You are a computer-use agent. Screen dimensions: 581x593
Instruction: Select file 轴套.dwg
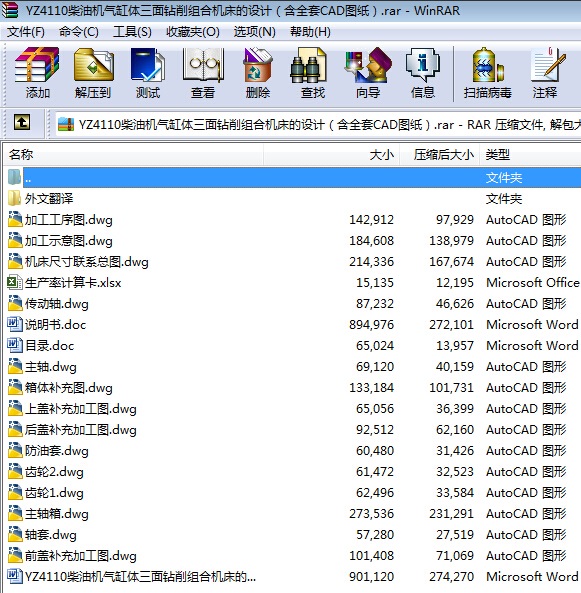(50, 535)
